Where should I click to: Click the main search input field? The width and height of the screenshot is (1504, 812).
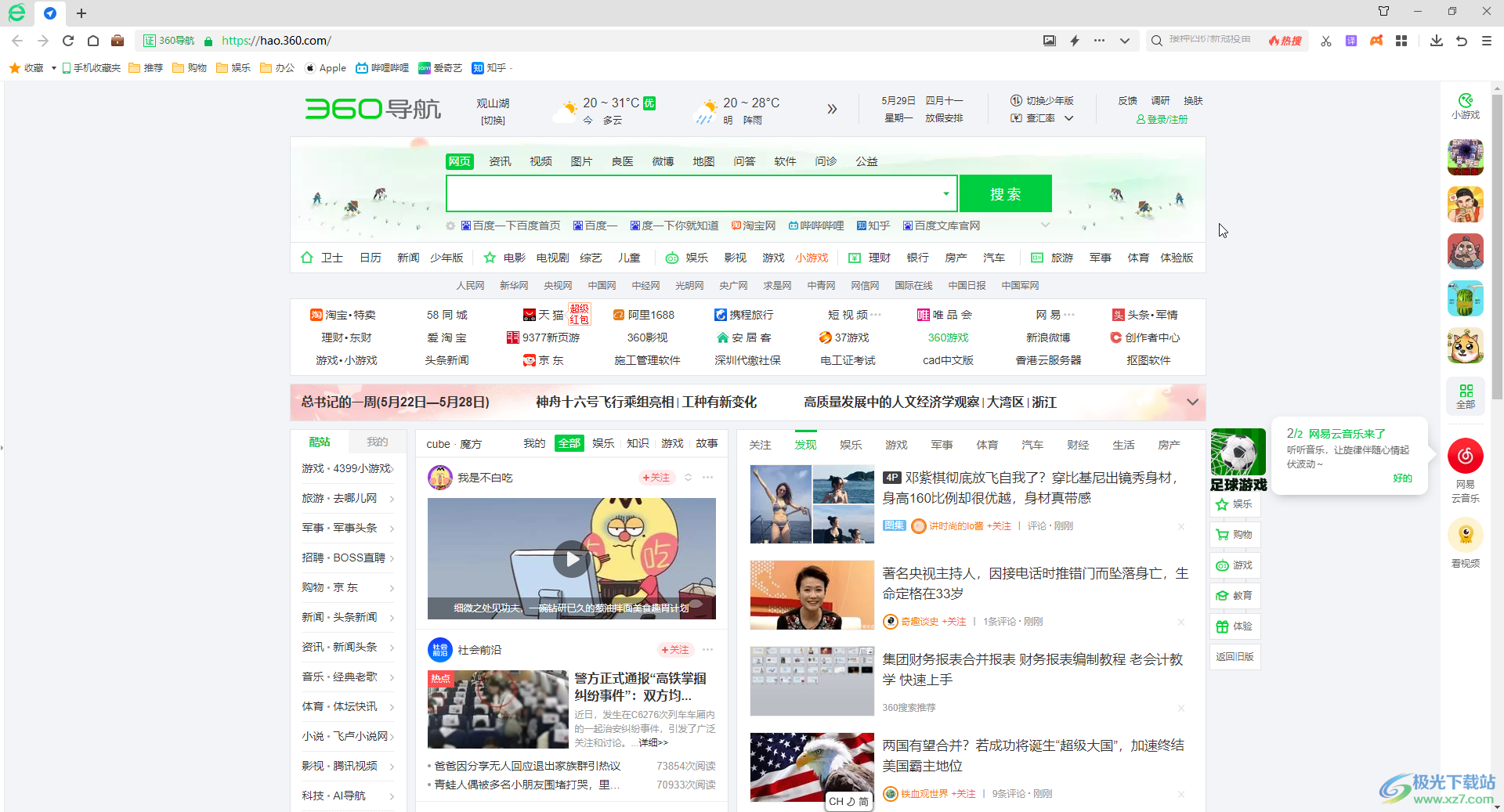[694, 193]
